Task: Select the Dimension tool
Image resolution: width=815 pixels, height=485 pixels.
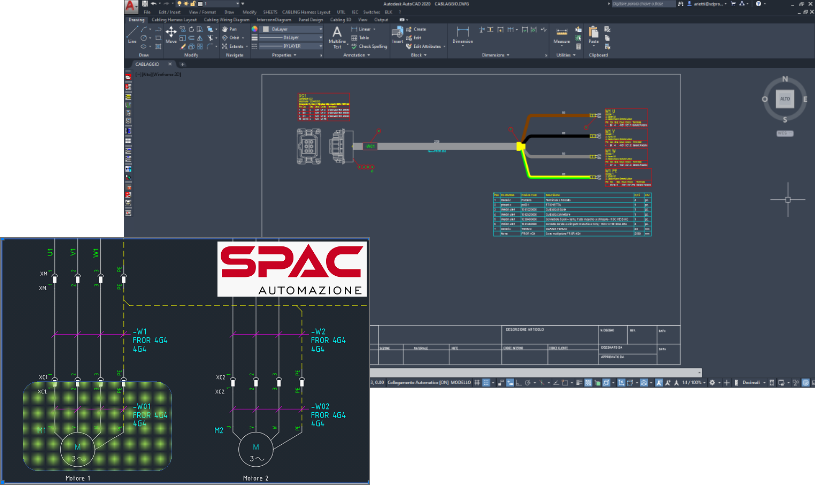Action: tap(463, 35)
